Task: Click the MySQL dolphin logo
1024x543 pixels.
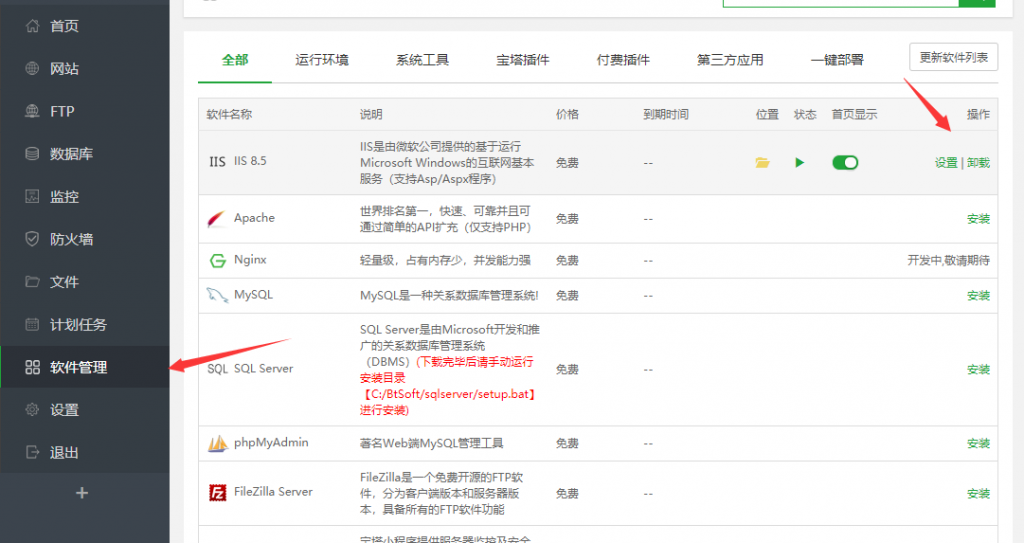Action: click(217, 295)
